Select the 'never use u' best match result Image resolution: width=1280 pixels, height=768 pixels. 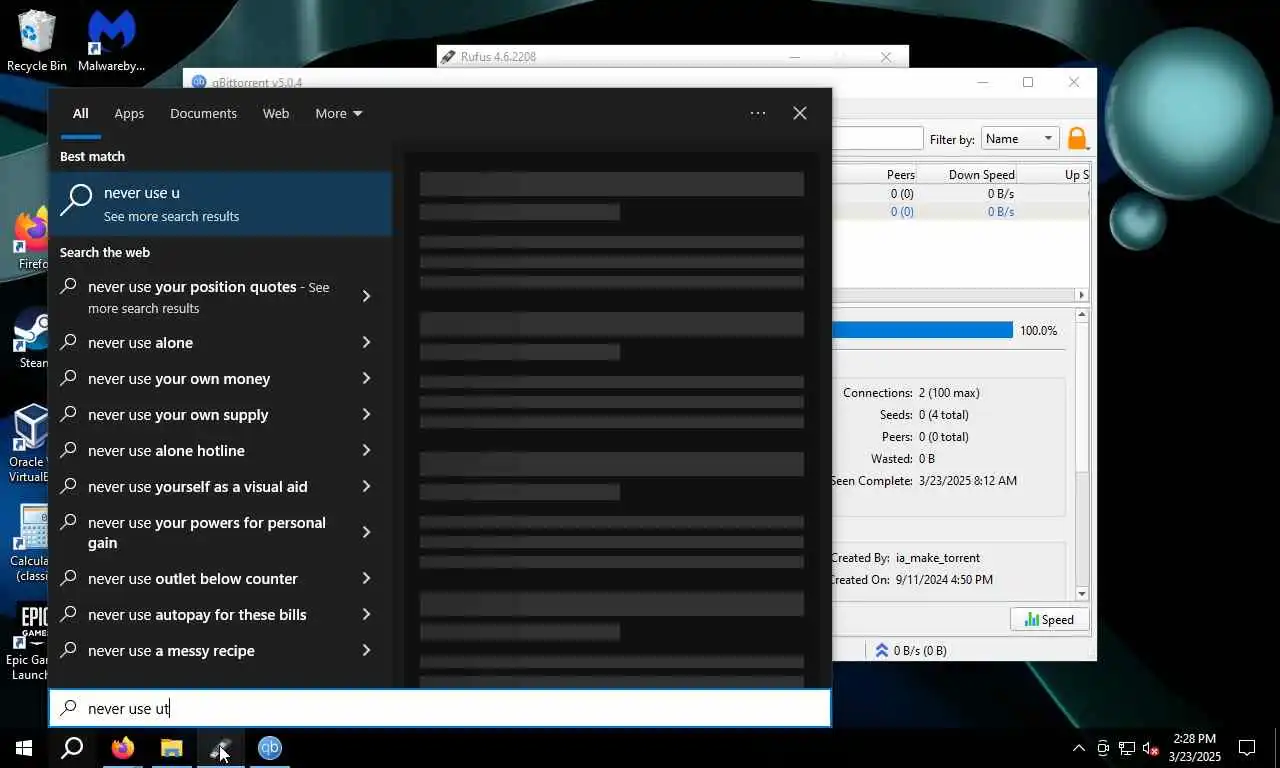[220, 203]
